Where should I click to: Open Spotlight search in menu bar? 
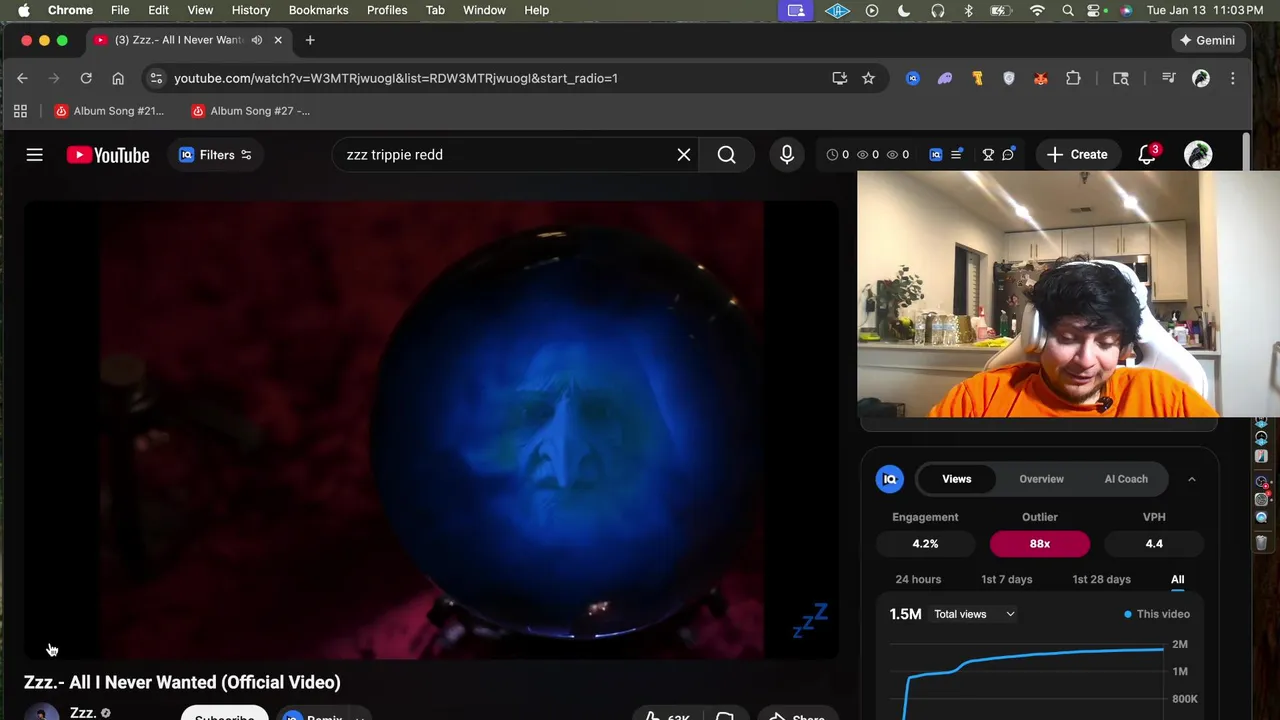coord(1068,10)
